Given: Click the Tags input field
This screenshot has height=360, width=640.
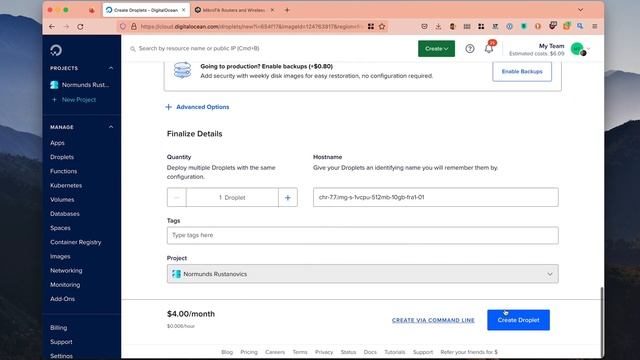Looking at the screenshot, I should click(x=362, y=236).
